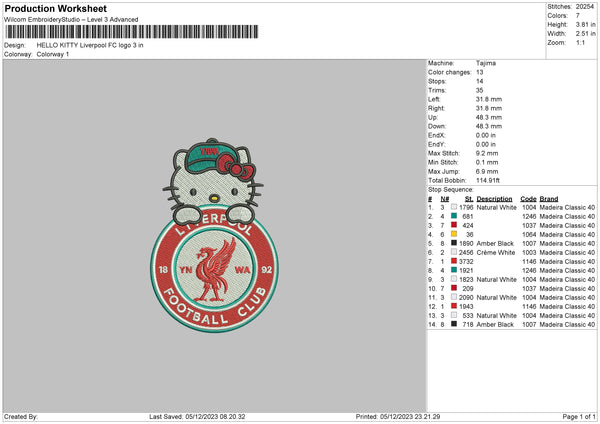Screen dimensions: 600x424
Task: Click the Max Jump value 6.9 mm
Action: pos(487,171)
